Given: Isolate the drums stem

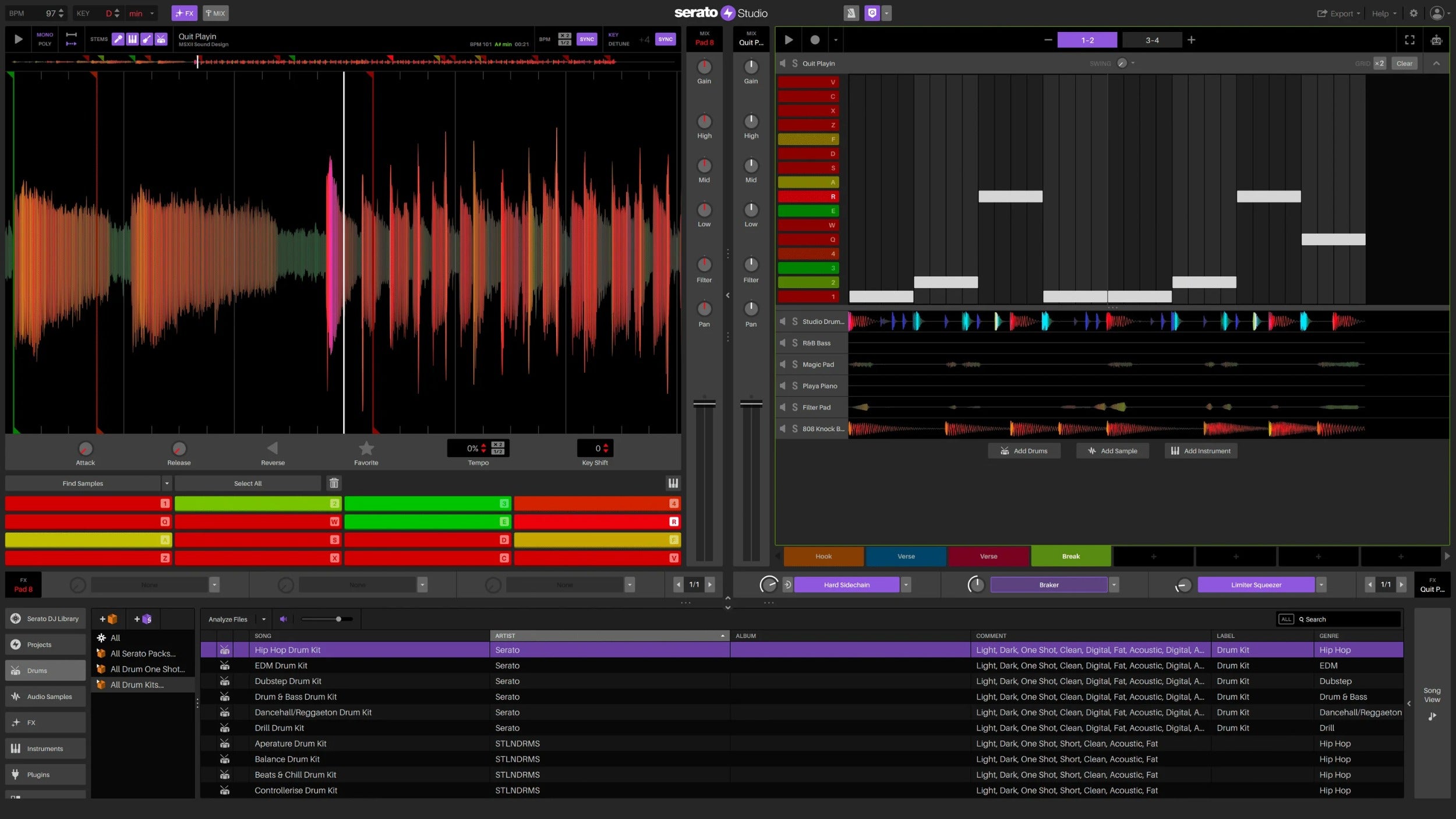Looking at the screenshot, I should point(161,39).
